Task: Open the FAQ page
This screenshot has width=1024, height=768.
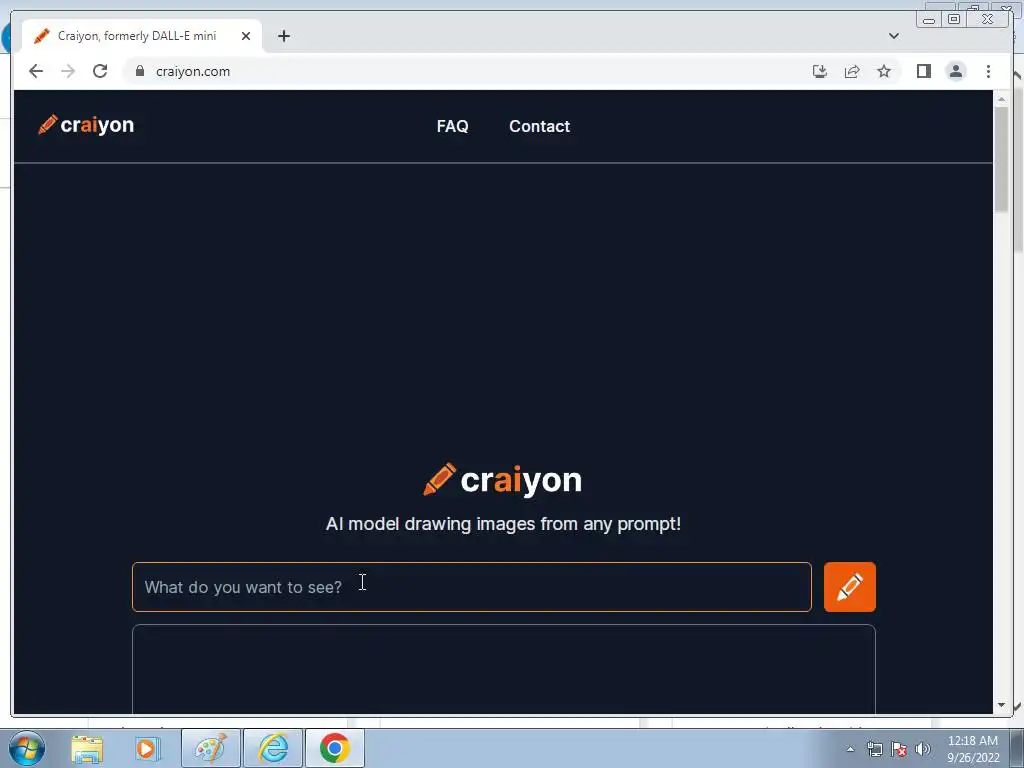Action: tap(452, 126)
